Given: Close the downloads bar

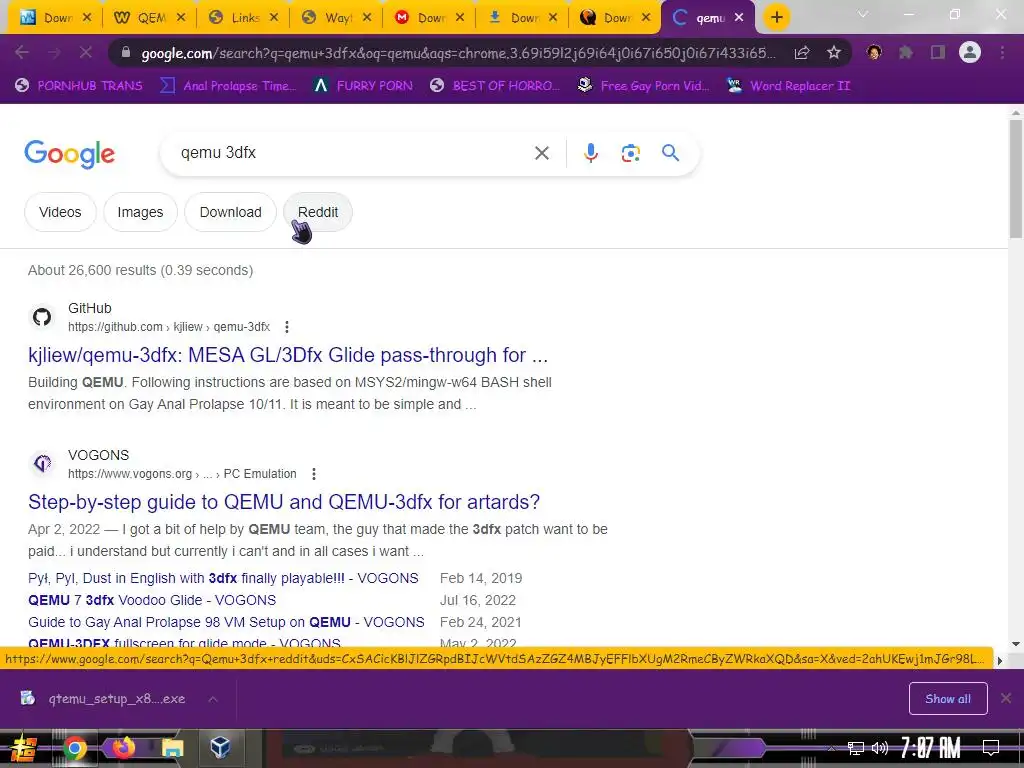Looking at the screenshot, I should tap(1006, 699).
